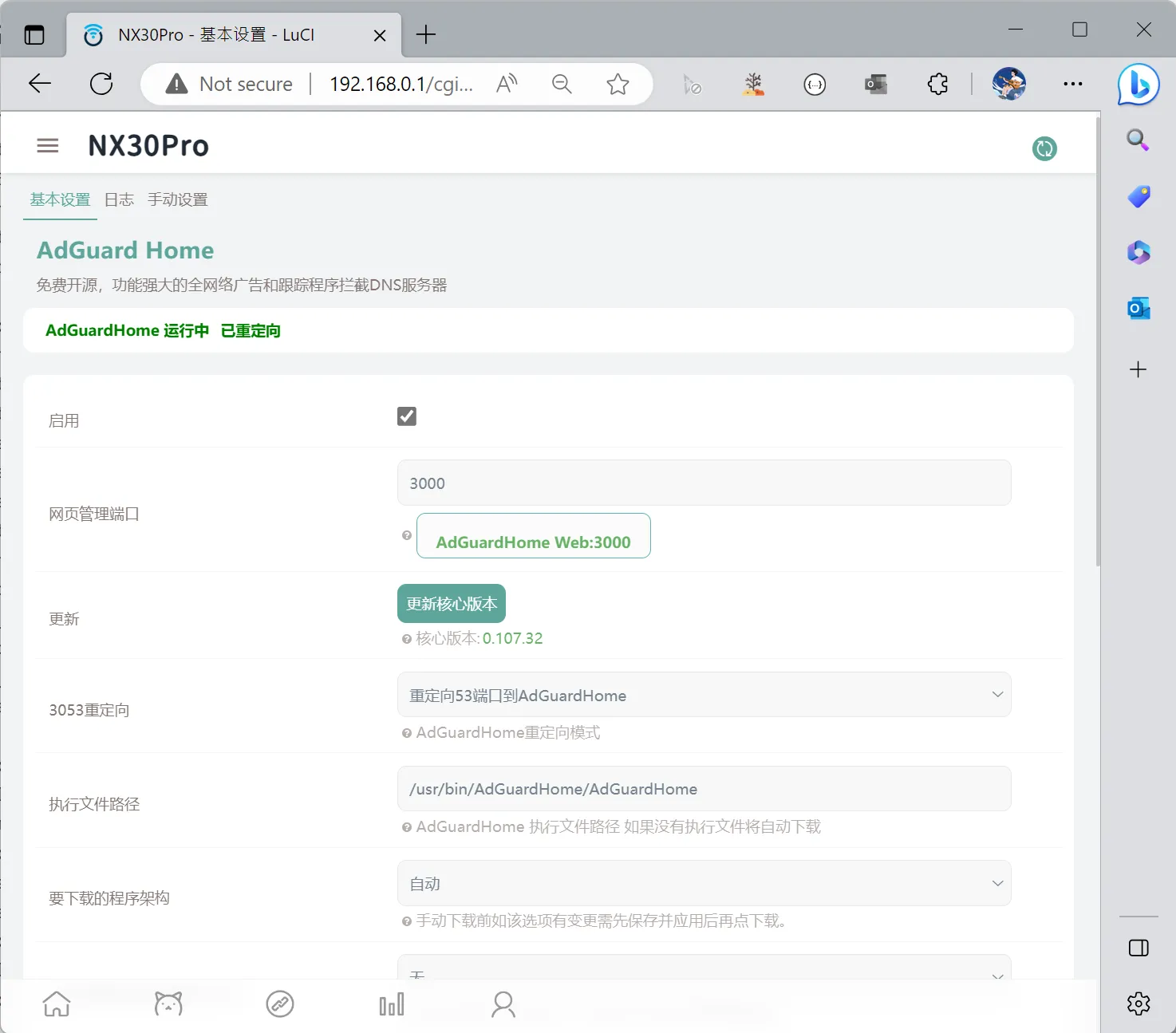This screenshot has width=1176, height=1033.
Task: Click the bar chart icon in the bottom navigation
Action: click(392, 1004)
